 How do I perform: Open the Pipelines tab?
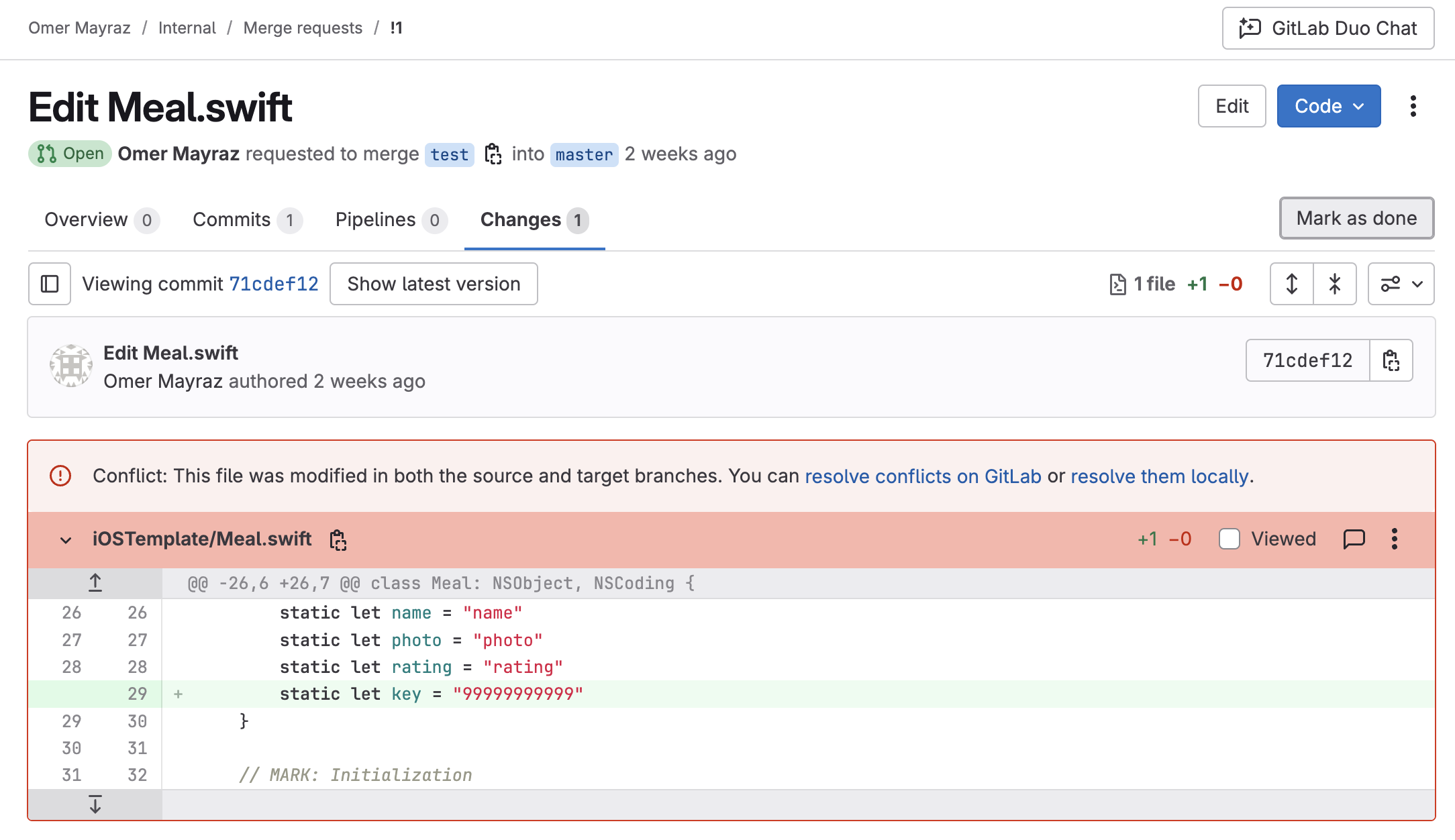point(374,219)
